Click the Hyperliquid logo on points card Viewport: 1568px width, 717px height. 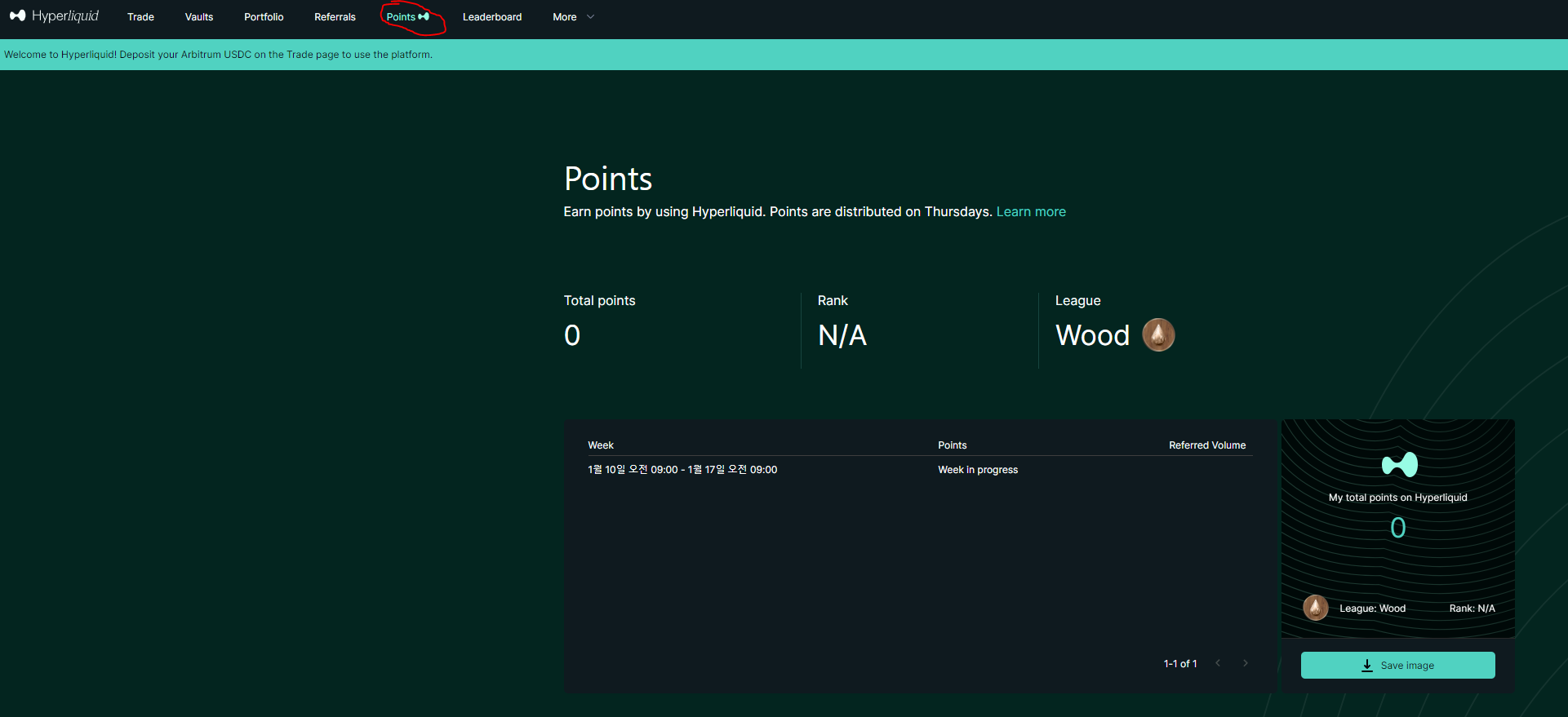pyautogui.click(x=1399, y=465)
